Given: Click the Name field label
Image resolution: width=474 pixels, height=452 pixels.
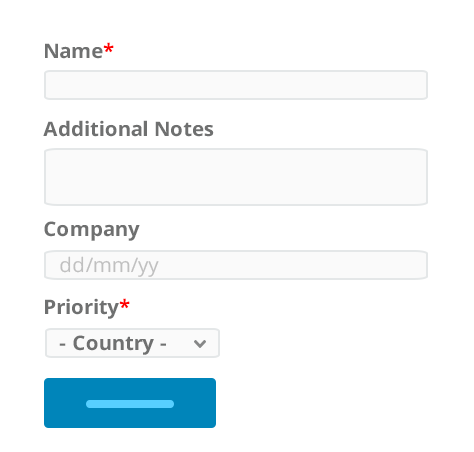Looking at the screenshot, I should [x=73, y=51].
